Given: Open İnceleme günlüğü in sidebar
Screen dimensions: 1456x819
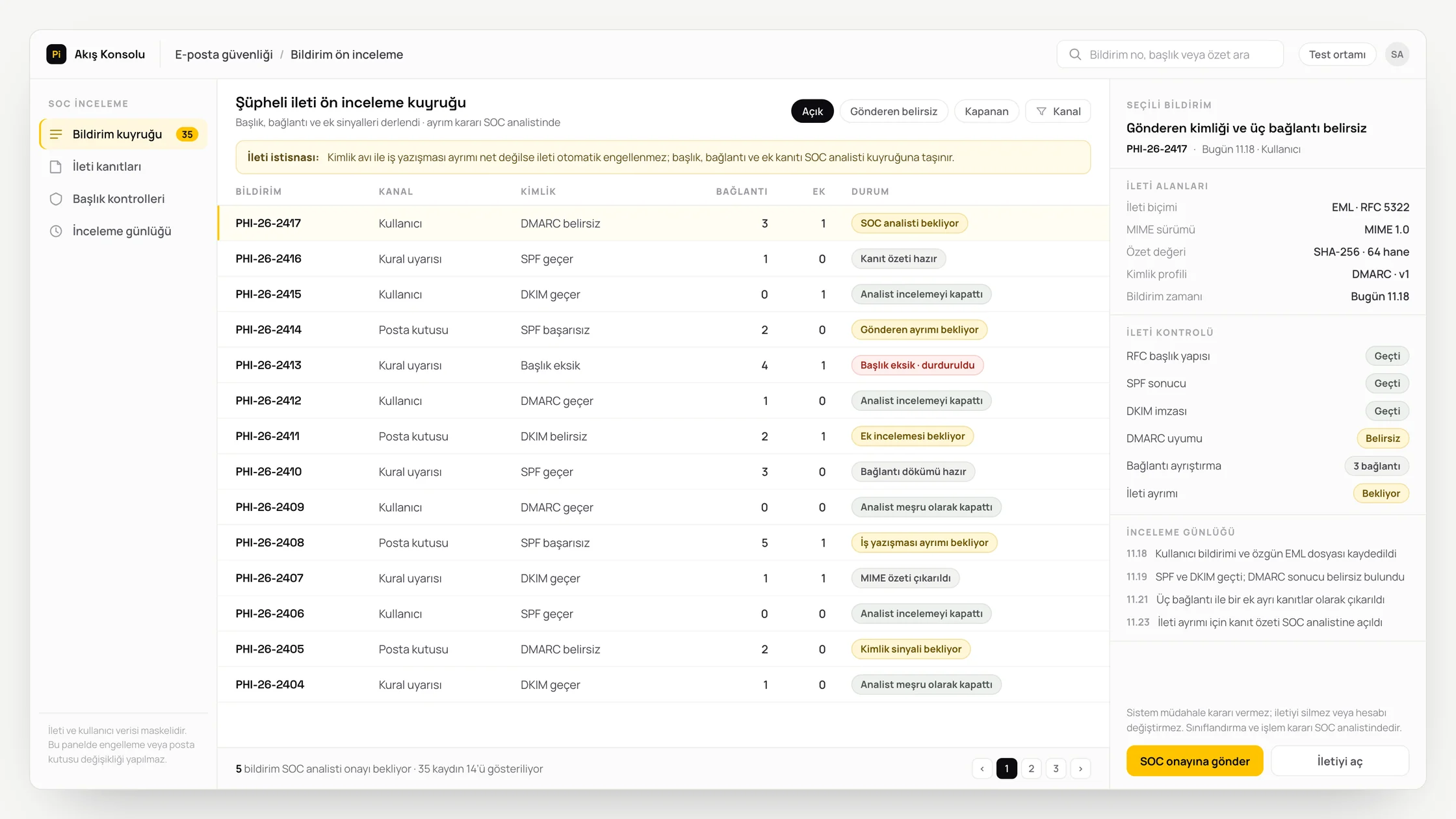Looking at the screenshot, I should point(123,231).
